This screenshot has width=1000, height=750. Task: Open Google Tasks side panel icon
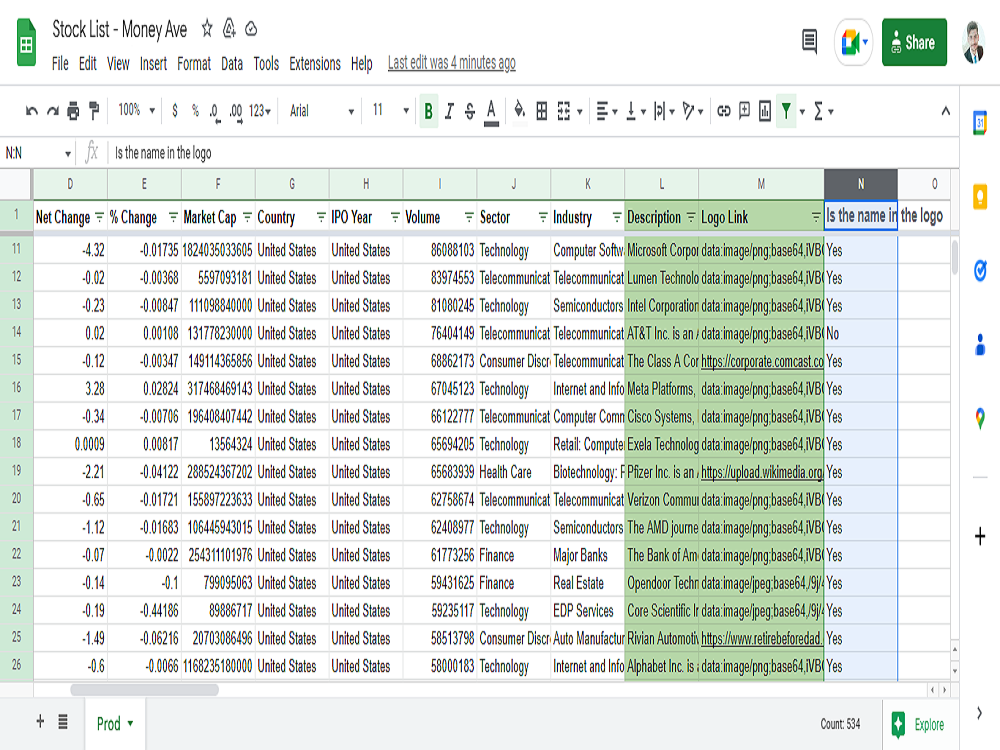(x=980, y=270)
